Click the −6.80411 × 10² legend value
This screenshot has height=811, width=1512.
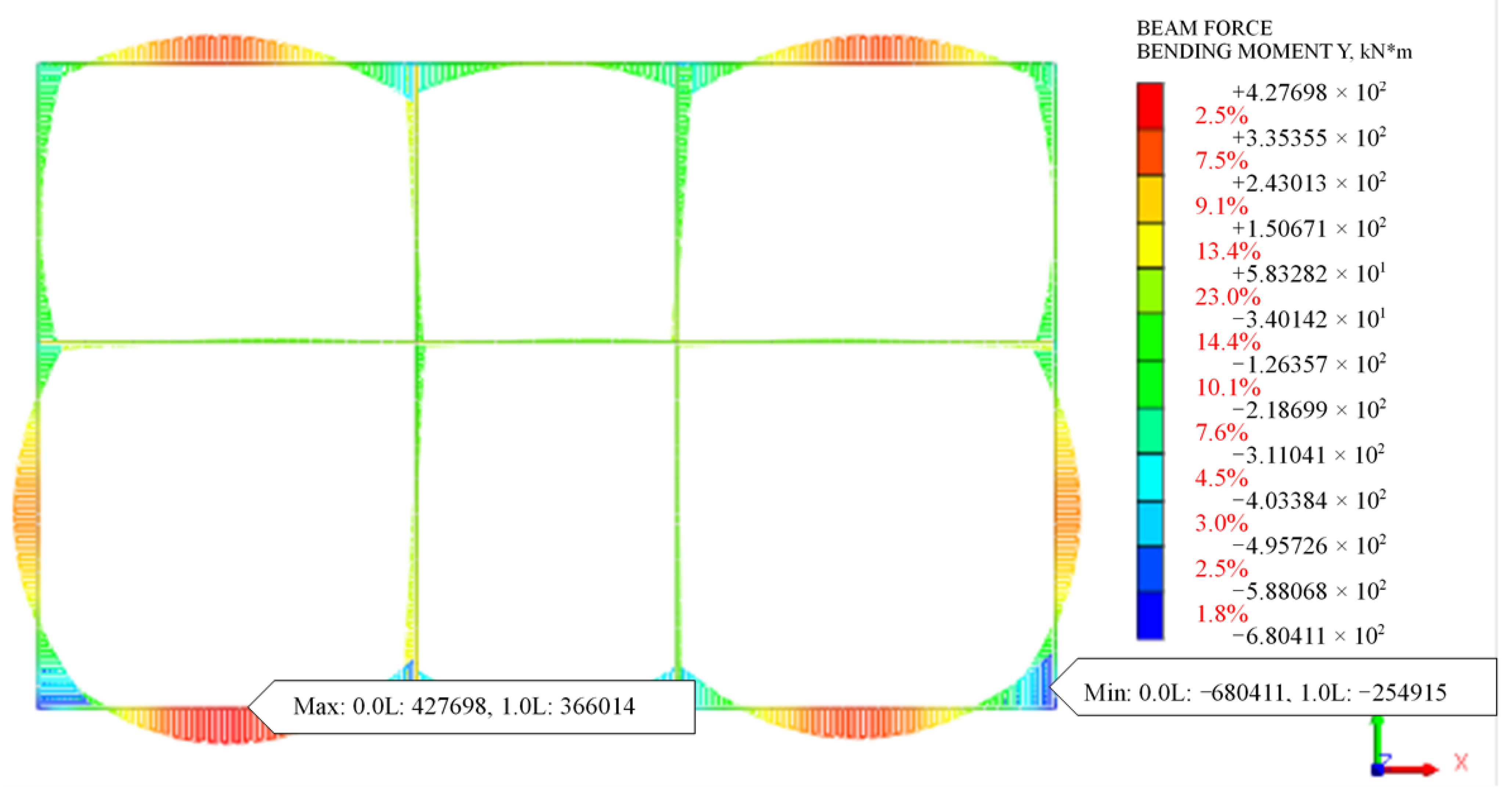pyautogui.click(x=1309, y=636)
